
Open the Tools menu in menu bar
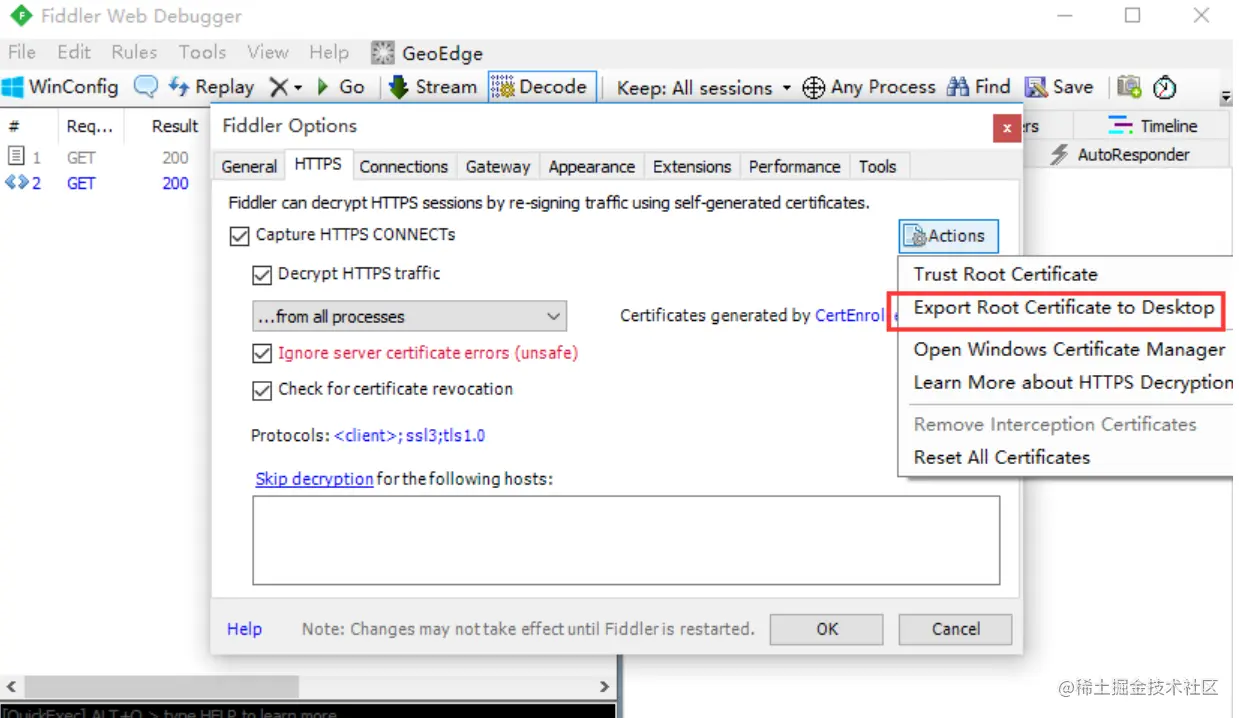pyautogui.click(x=202, y=52)
